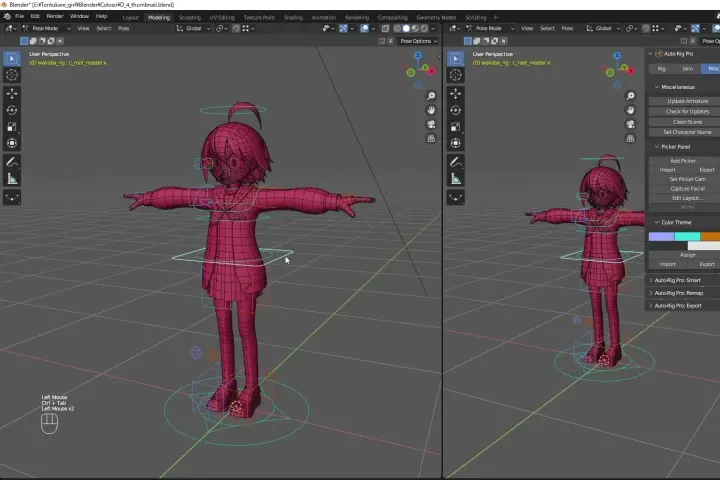
Task: Select the Annotate tool in right viewport
Action: coord(456,162)
